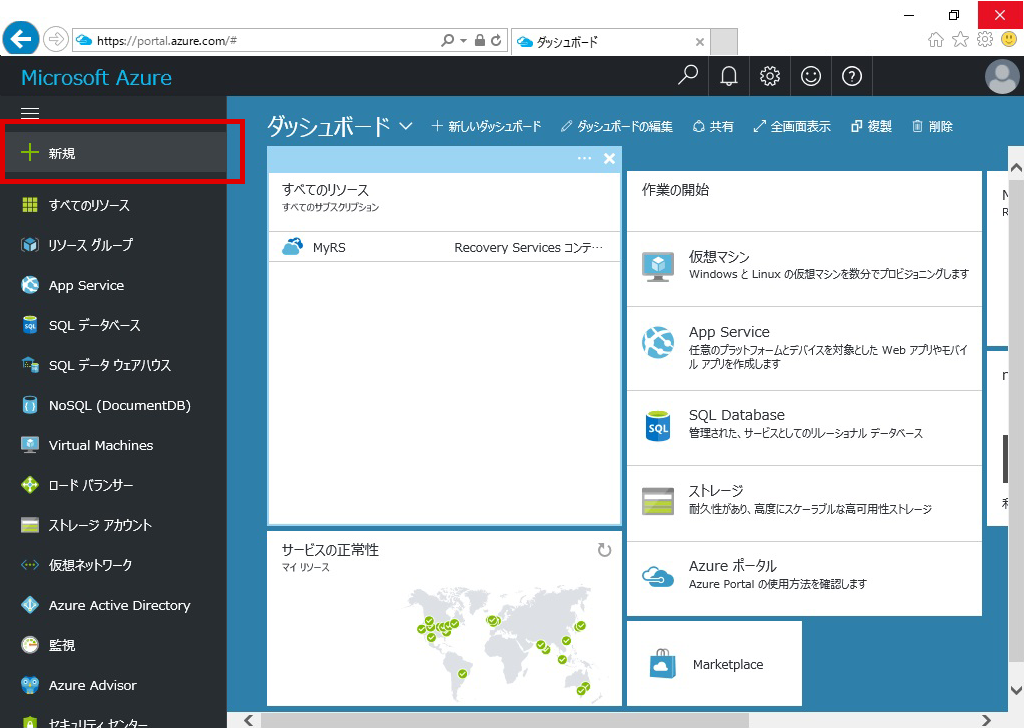The image size is (1024, 728).
Task: Click the Microsoft Azure logo text
Action: (x=97, y=77)
